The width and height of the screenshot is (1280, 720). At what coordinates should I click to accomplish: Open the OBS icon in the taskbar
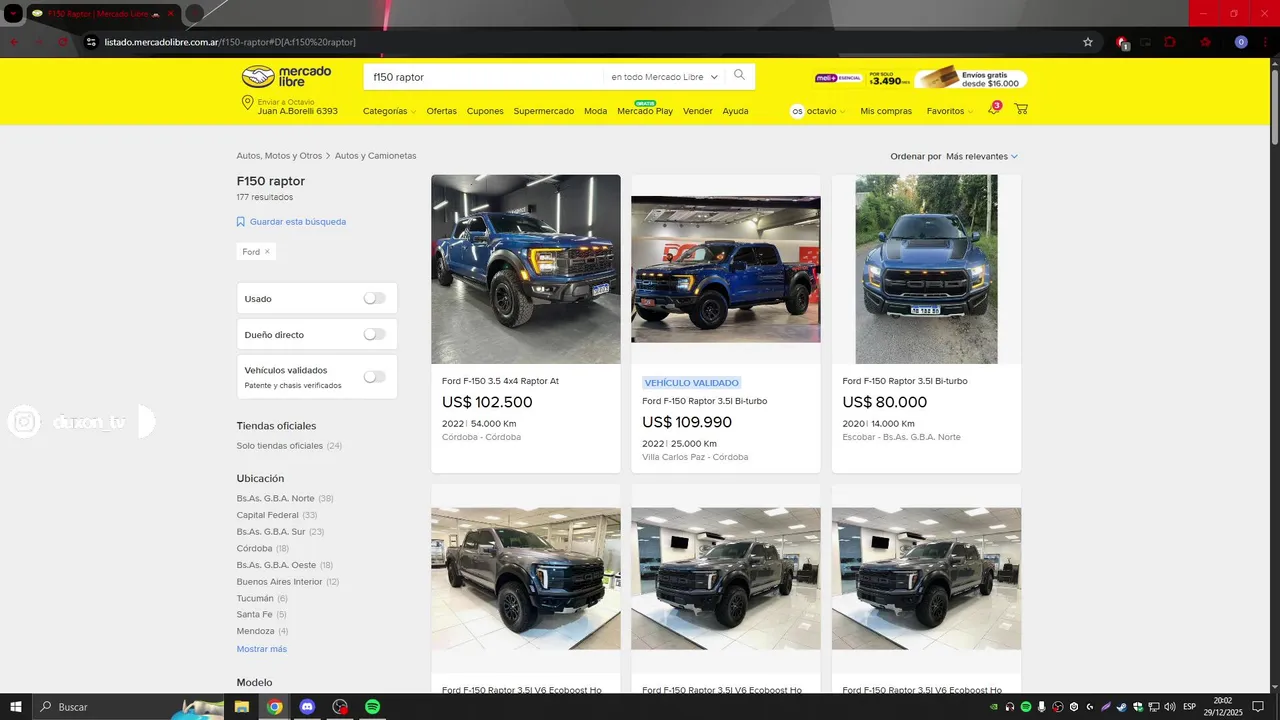(x=340, y=707)
